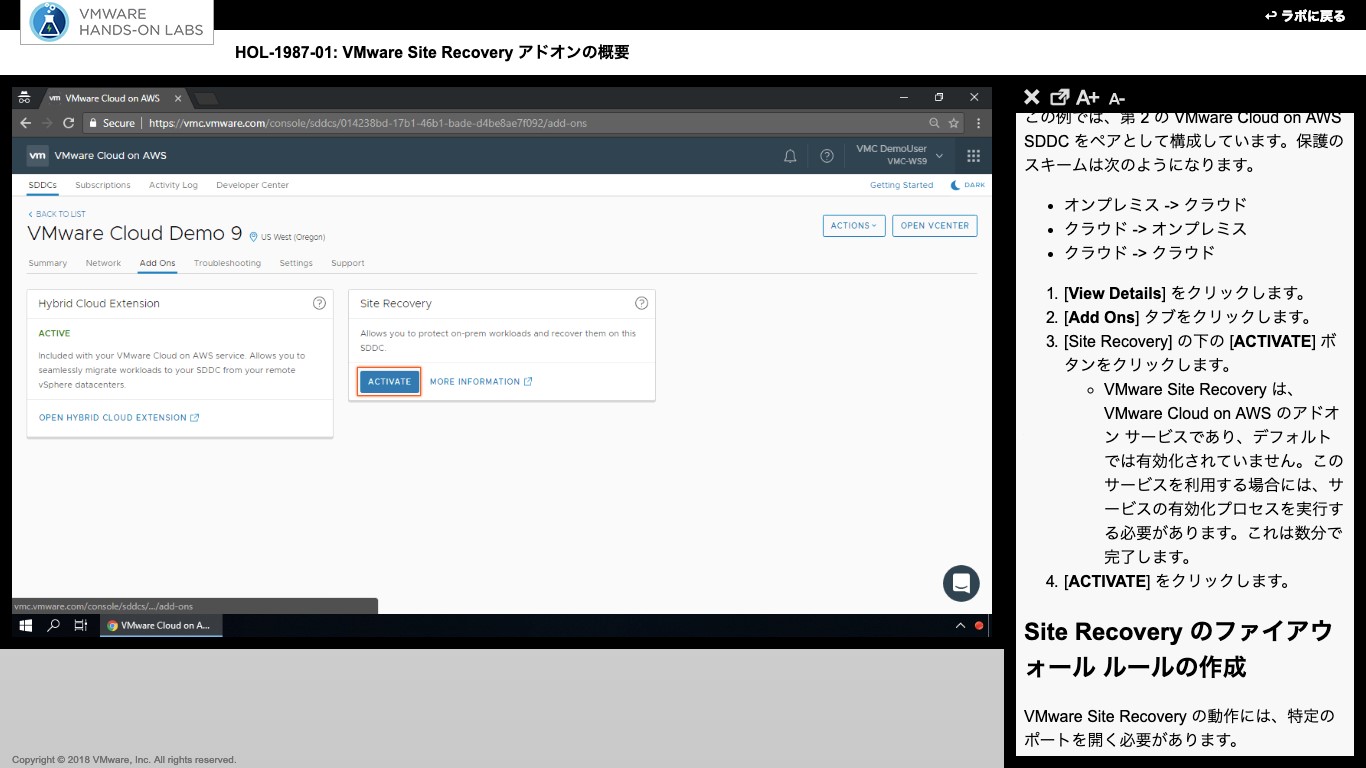
Task: Expand the VMC DemoUser account dropdown
Action: (898, 155)
